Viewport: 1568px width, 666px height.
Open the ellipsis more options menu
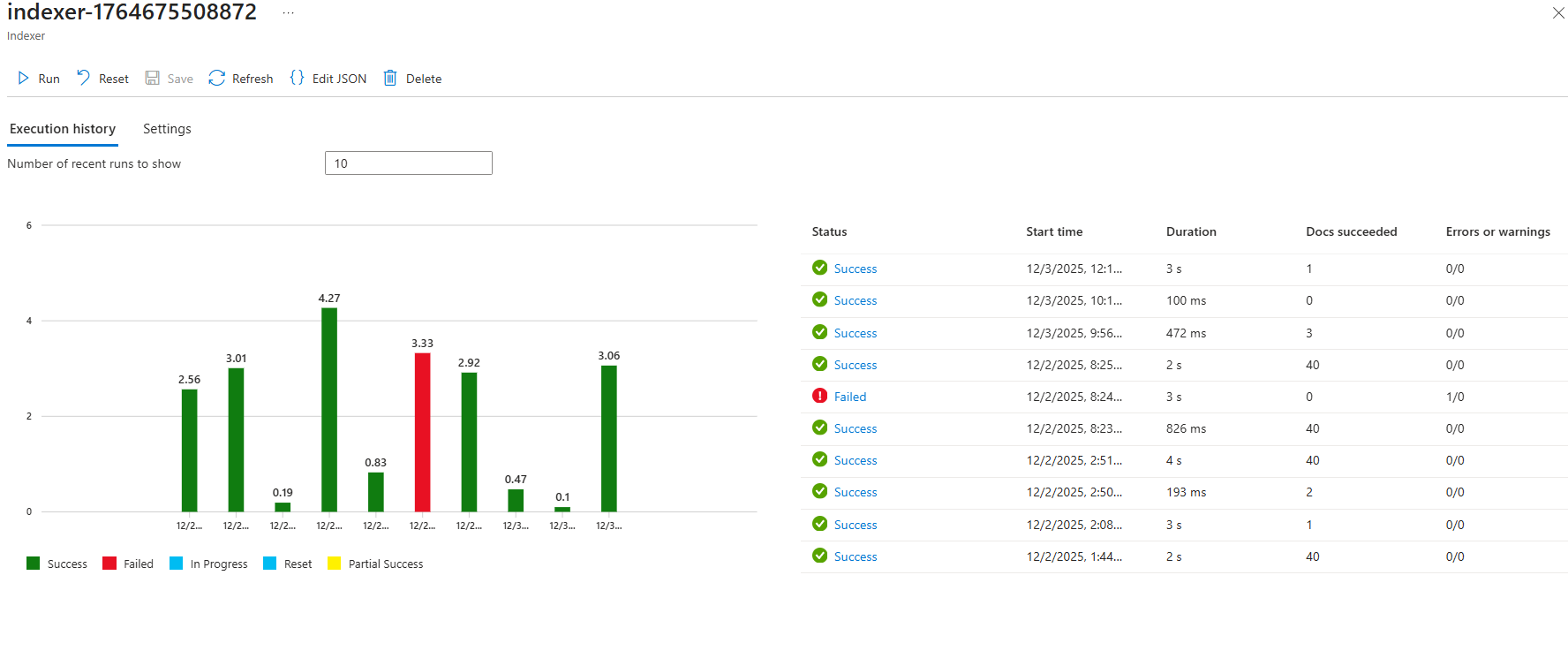pos(288,12)
